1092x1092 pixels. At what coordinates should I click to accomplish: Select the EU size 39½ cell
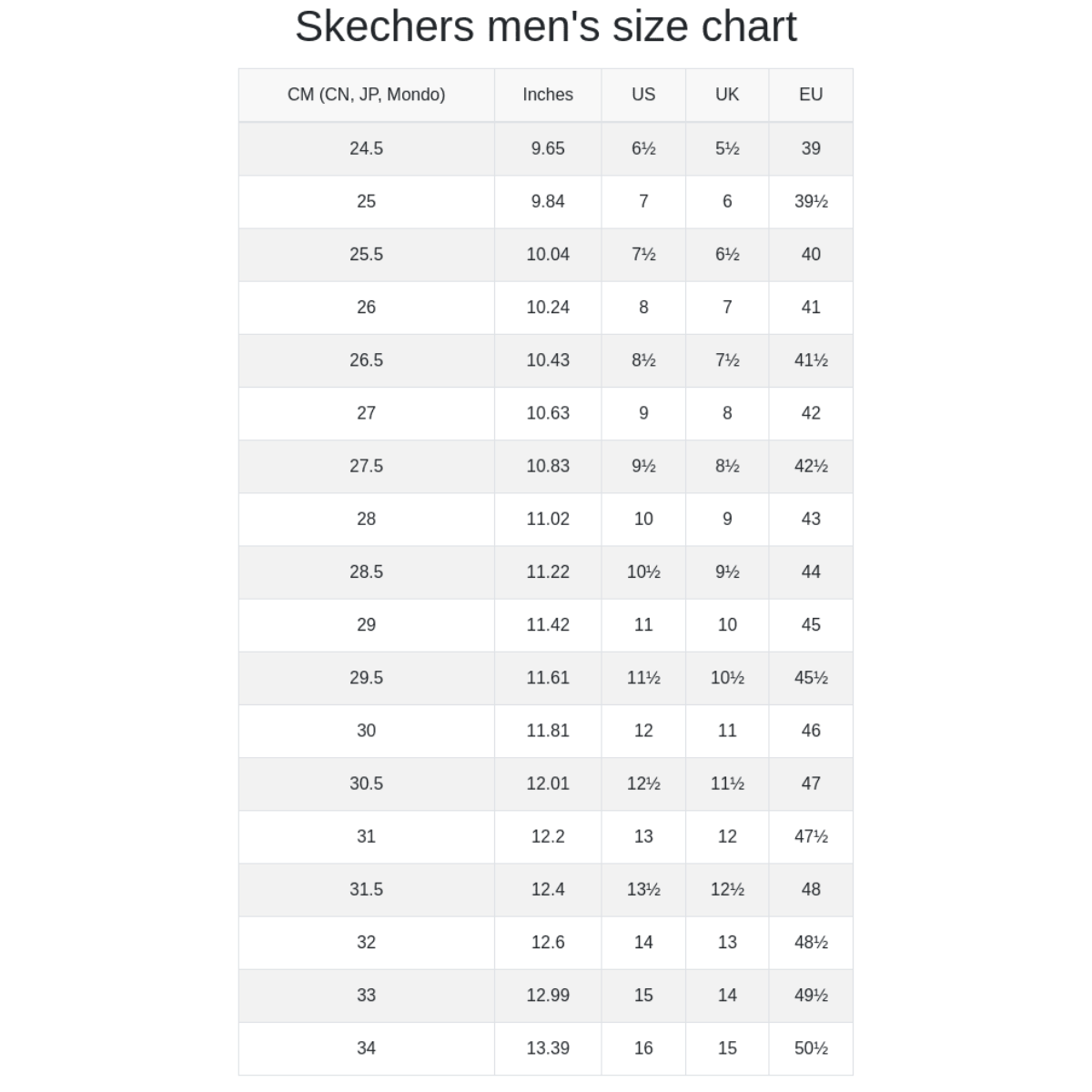811,201
